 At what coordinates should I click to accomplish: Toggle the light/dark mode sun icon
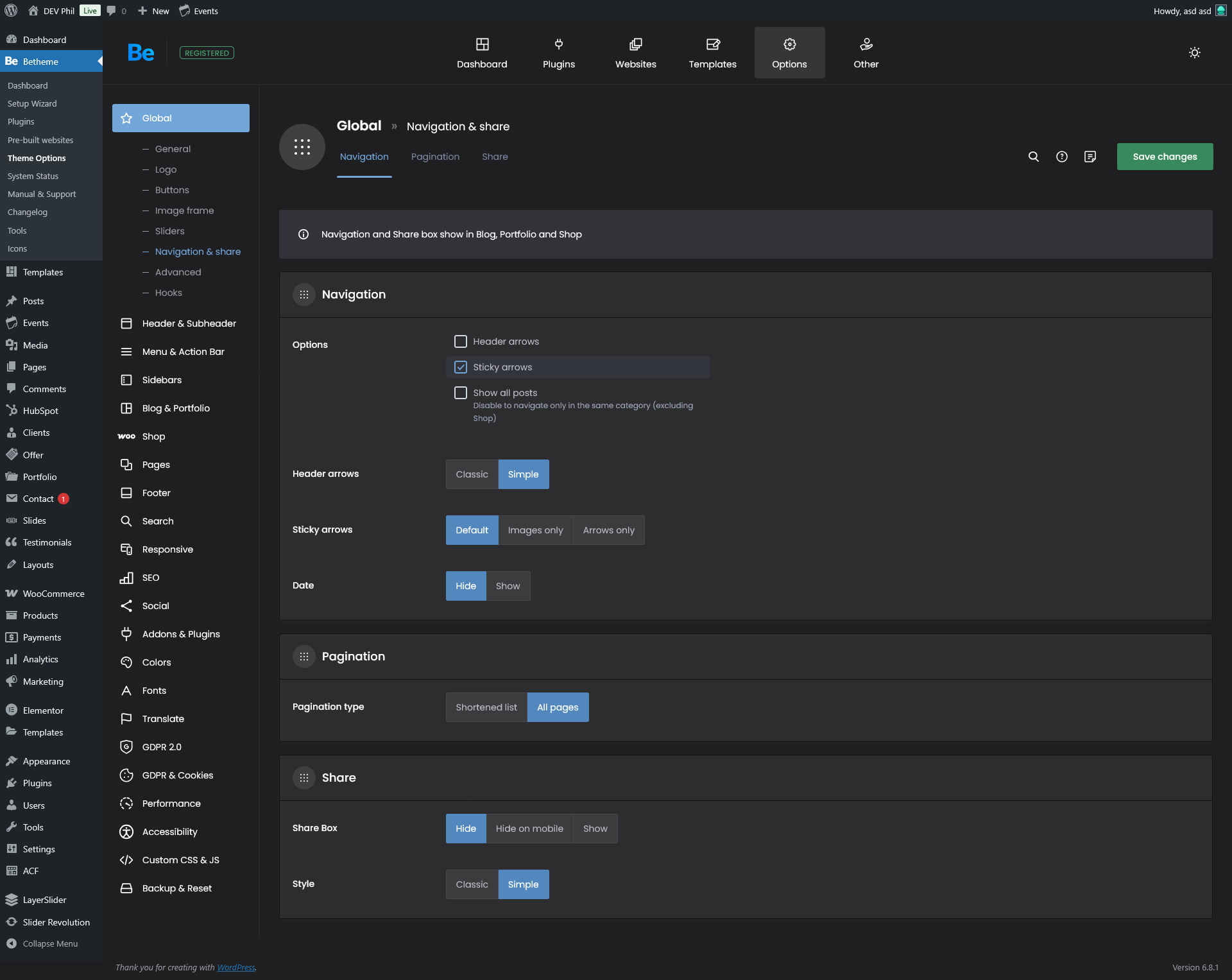coord(1194,53)
